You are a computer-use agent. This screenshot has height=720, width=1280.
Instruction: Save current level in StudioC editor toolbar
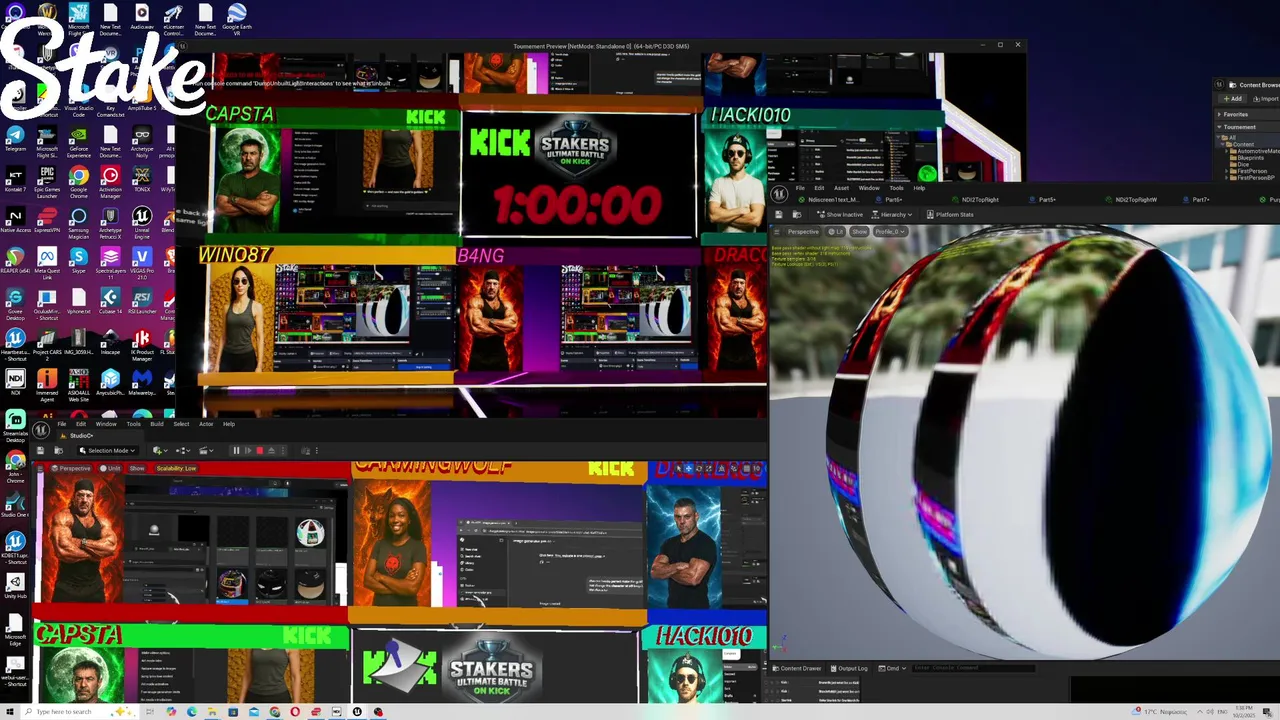point(40,450)
